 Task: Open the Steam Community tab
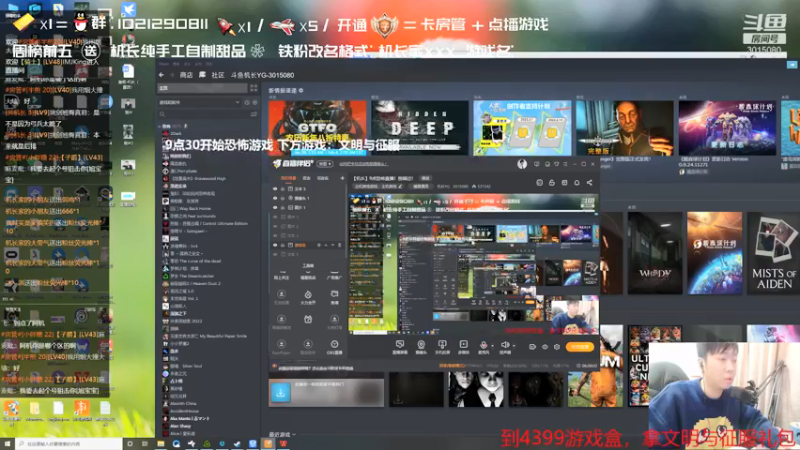tap(218, 75)
